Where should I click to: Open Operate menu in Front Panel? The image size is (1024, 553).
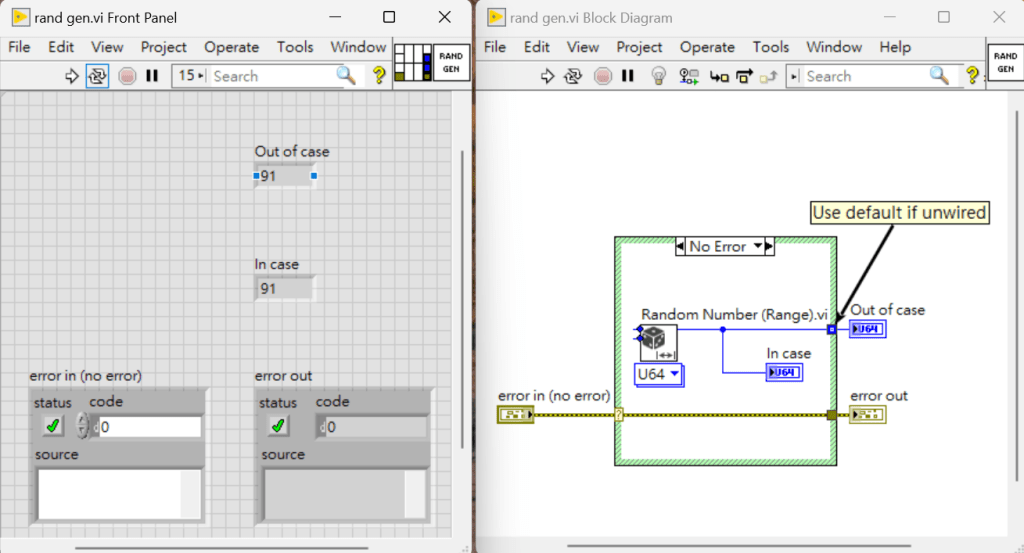[x=231, y=47]
